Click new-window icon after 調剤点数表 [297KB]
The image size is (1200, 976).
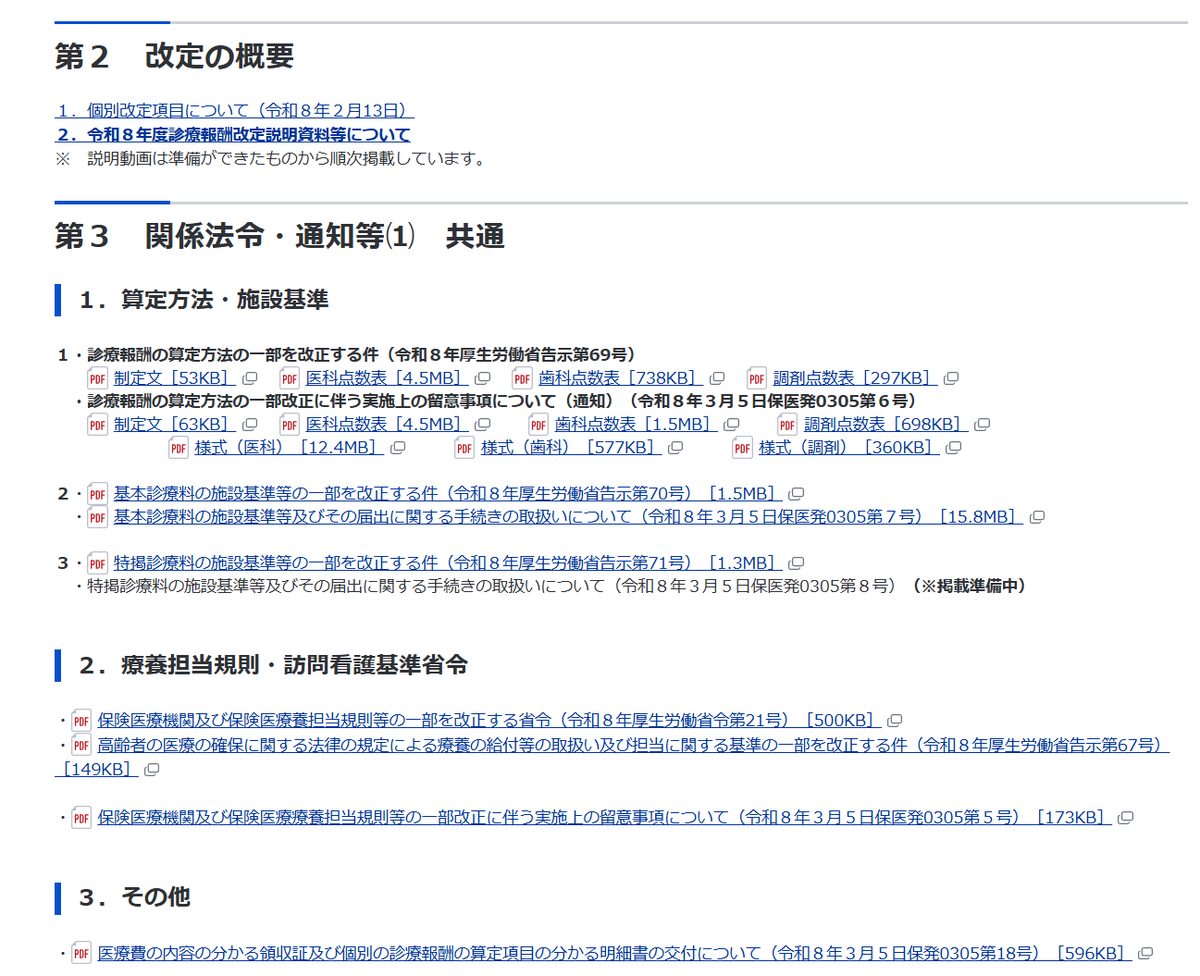(951, 379)
